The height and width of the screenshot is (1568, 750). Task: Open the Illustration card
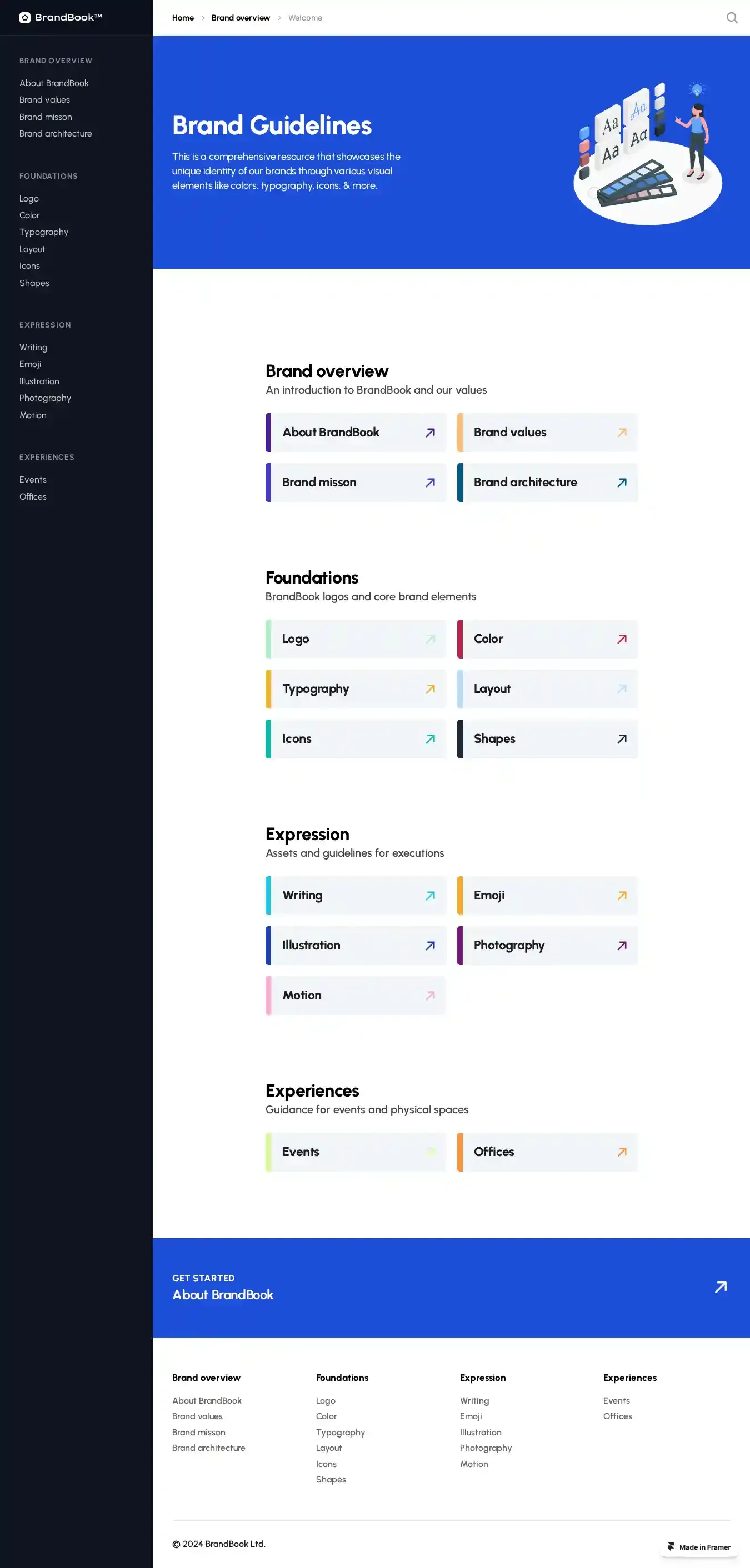[356, 946]
